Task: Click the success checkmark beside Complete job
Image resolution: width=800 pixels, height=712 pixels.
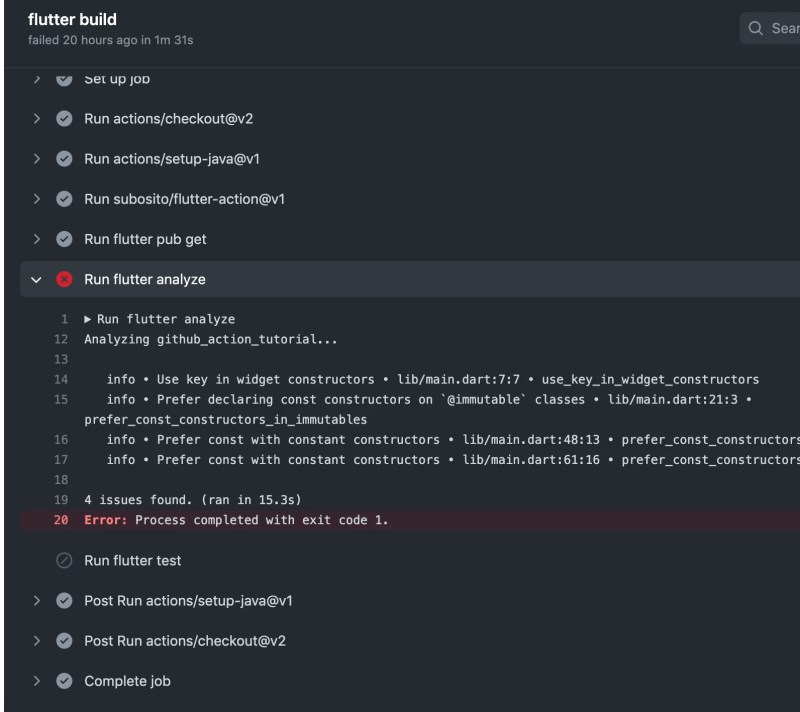Action: coord(64,681)
